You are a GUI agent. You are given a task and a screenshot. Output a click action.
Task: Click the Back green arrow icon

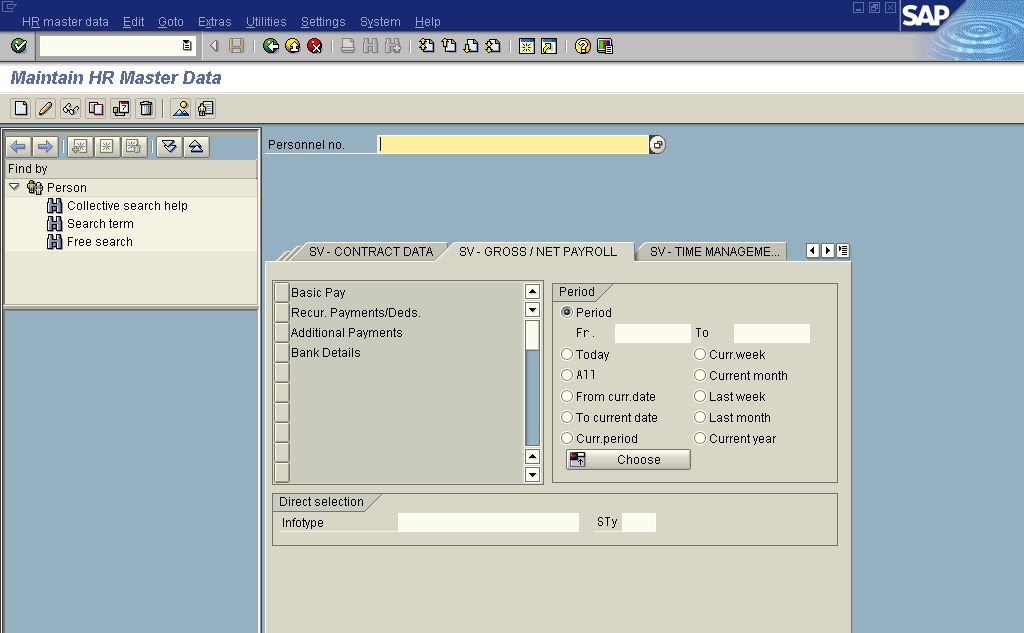point(270,45)
